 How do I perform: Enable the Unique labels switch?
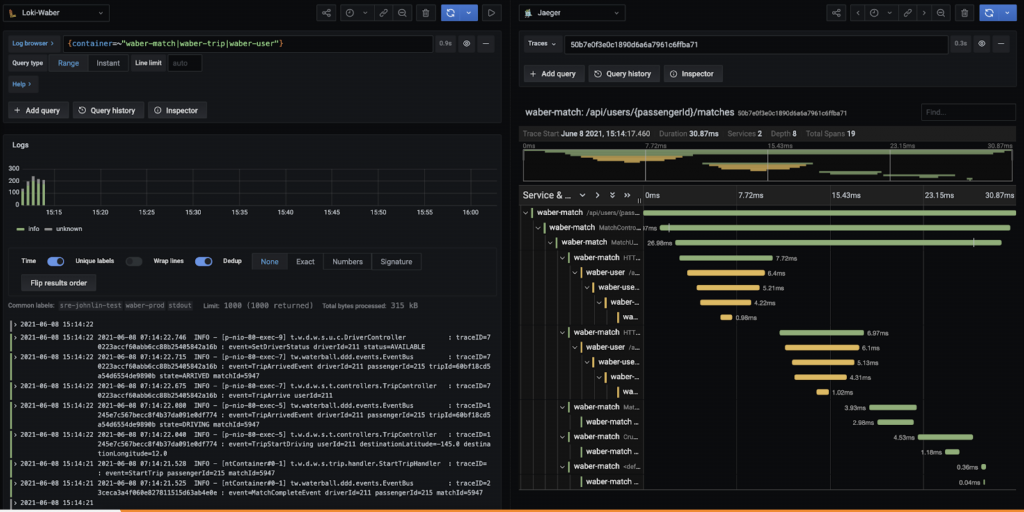click(x=134, y=261)
